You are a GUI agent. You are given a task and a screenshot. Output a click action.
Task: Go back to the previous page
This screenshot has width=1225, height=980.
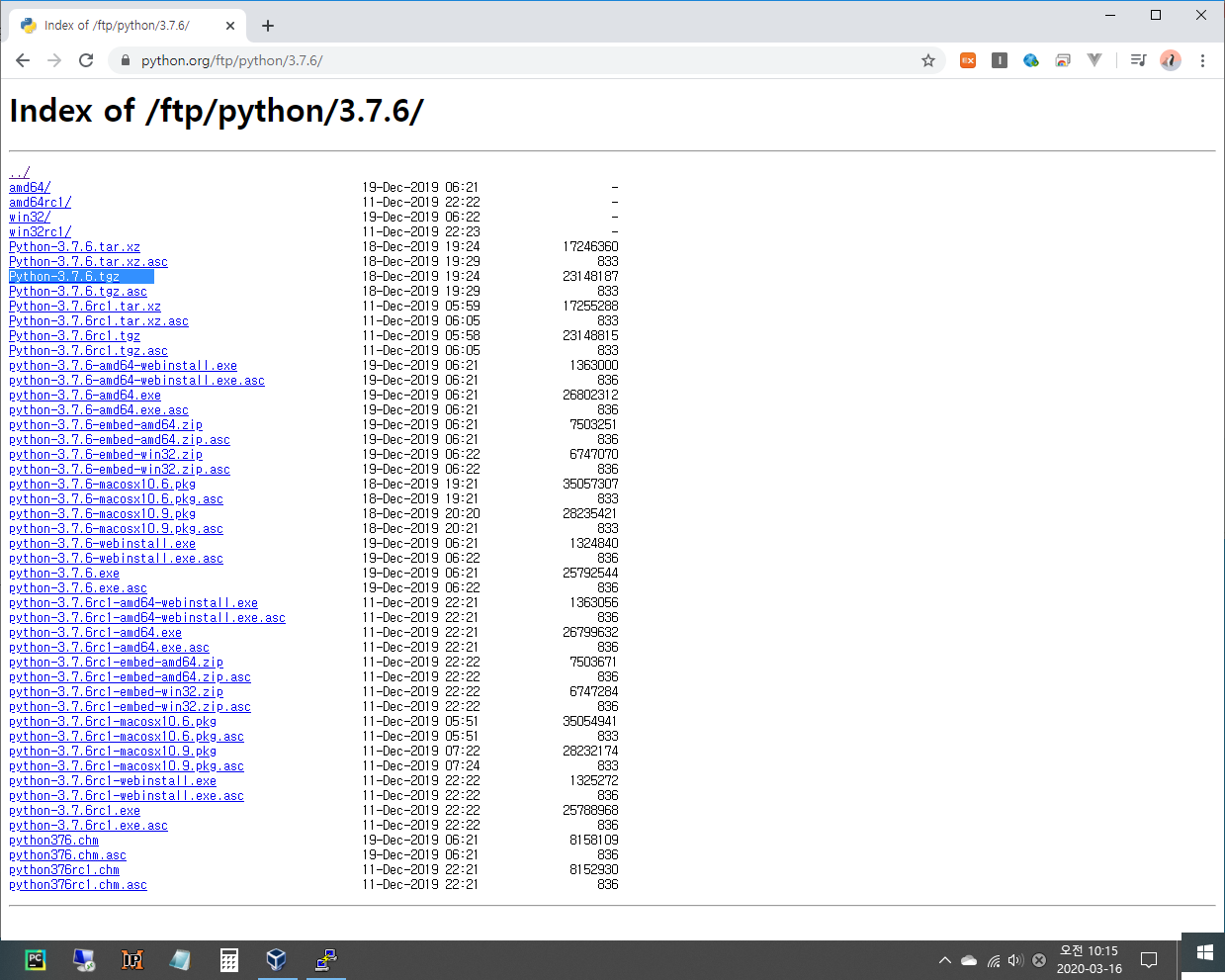point(23,60)
